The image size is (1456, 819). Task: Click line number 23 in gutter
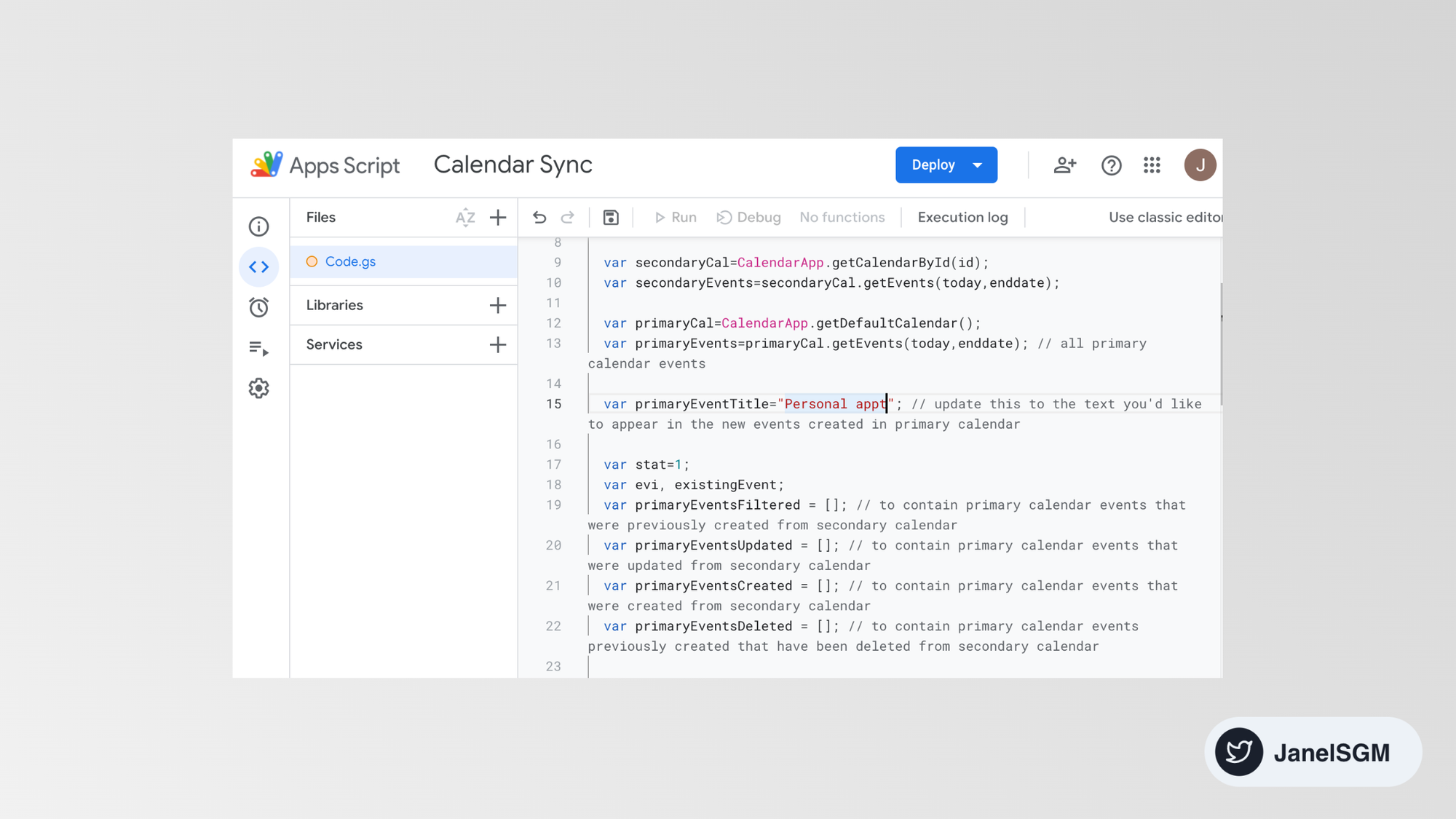pyautogui.click(x=554, y=666)
